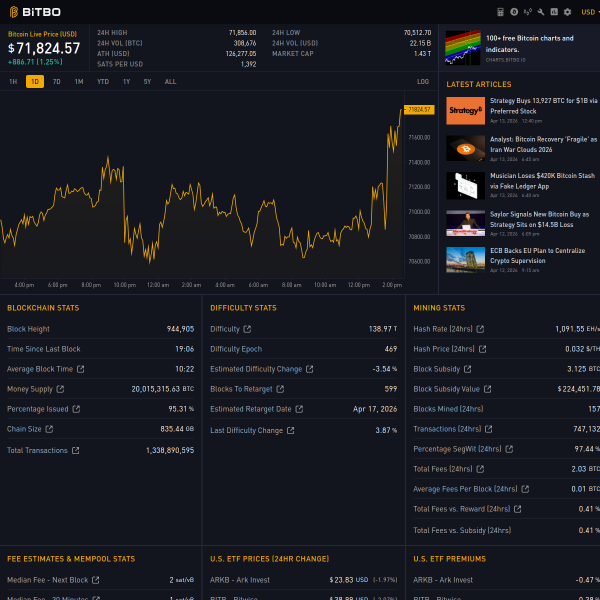Screen dimensions: 600x600
Task: Open external link icon beside Percentage SegWit (24hrs)
Action: [x=509, y=449]
